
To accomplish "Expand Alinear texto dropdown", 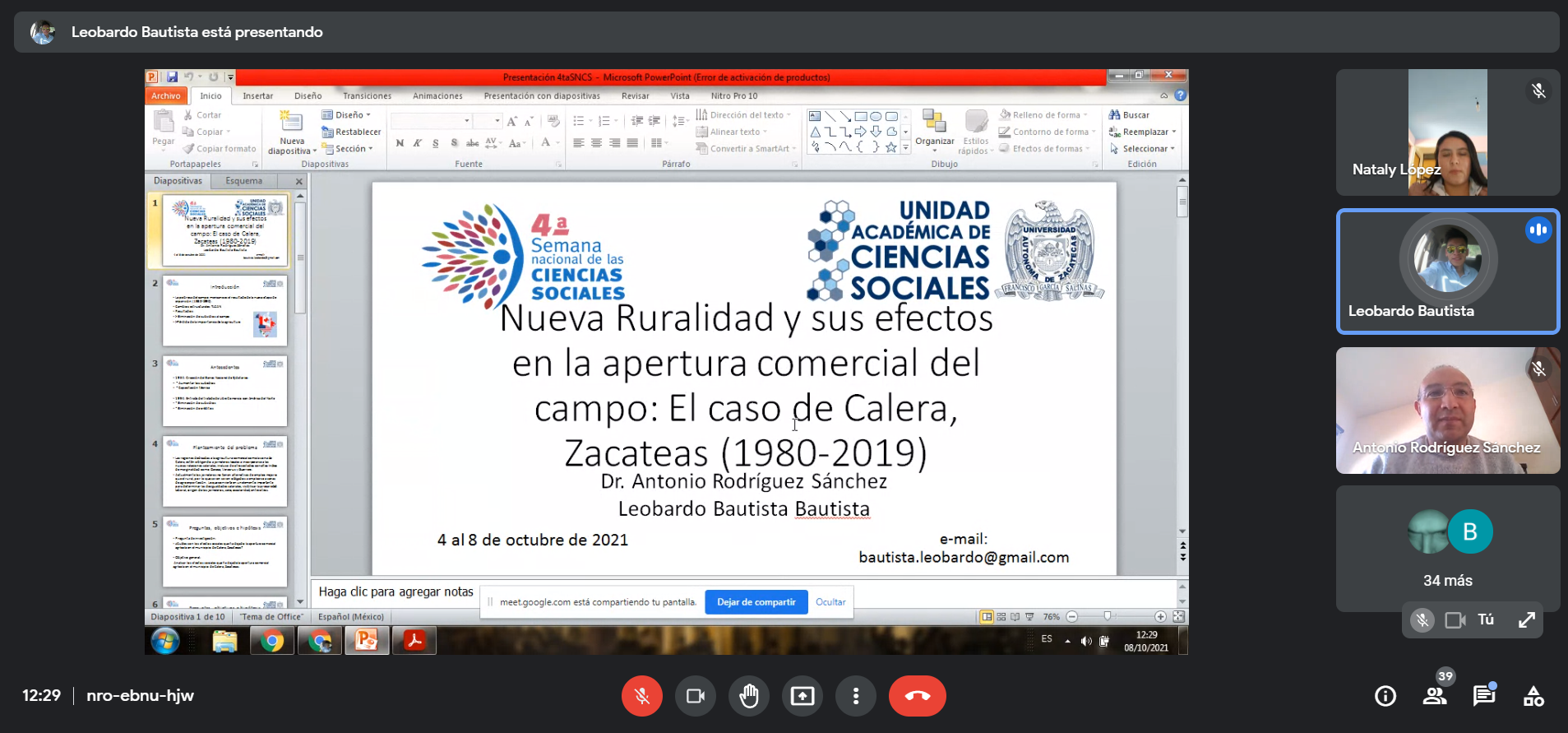I will 732,132.
